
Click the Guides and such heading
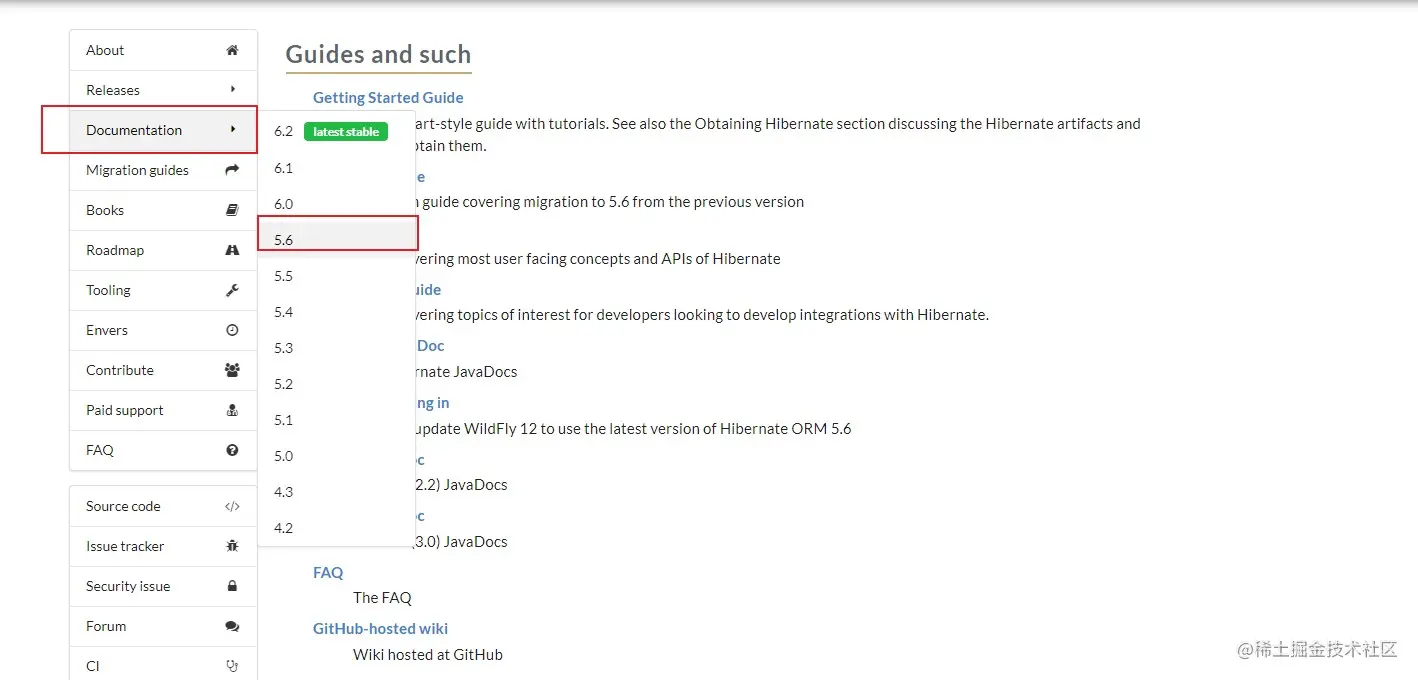[378, 54]
